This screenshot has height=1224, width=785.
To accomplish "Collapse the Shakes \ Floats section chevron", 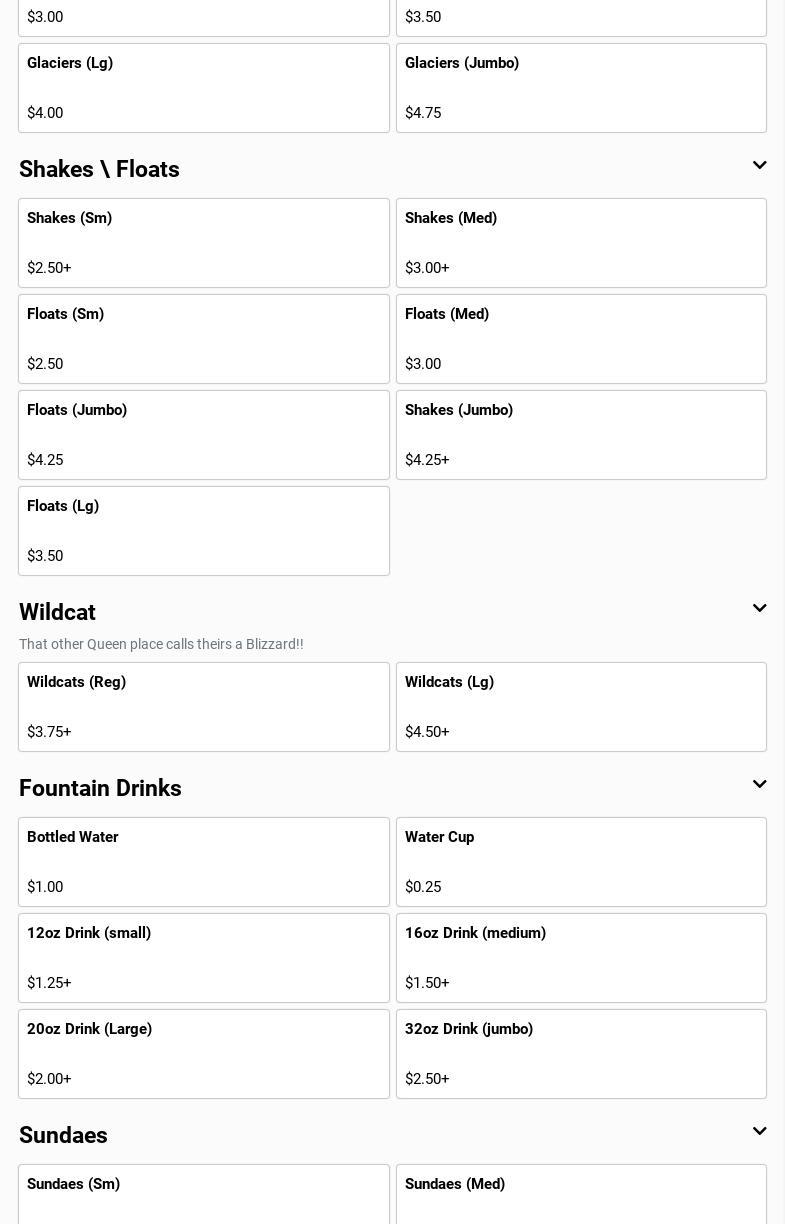I will click(759, 166).
